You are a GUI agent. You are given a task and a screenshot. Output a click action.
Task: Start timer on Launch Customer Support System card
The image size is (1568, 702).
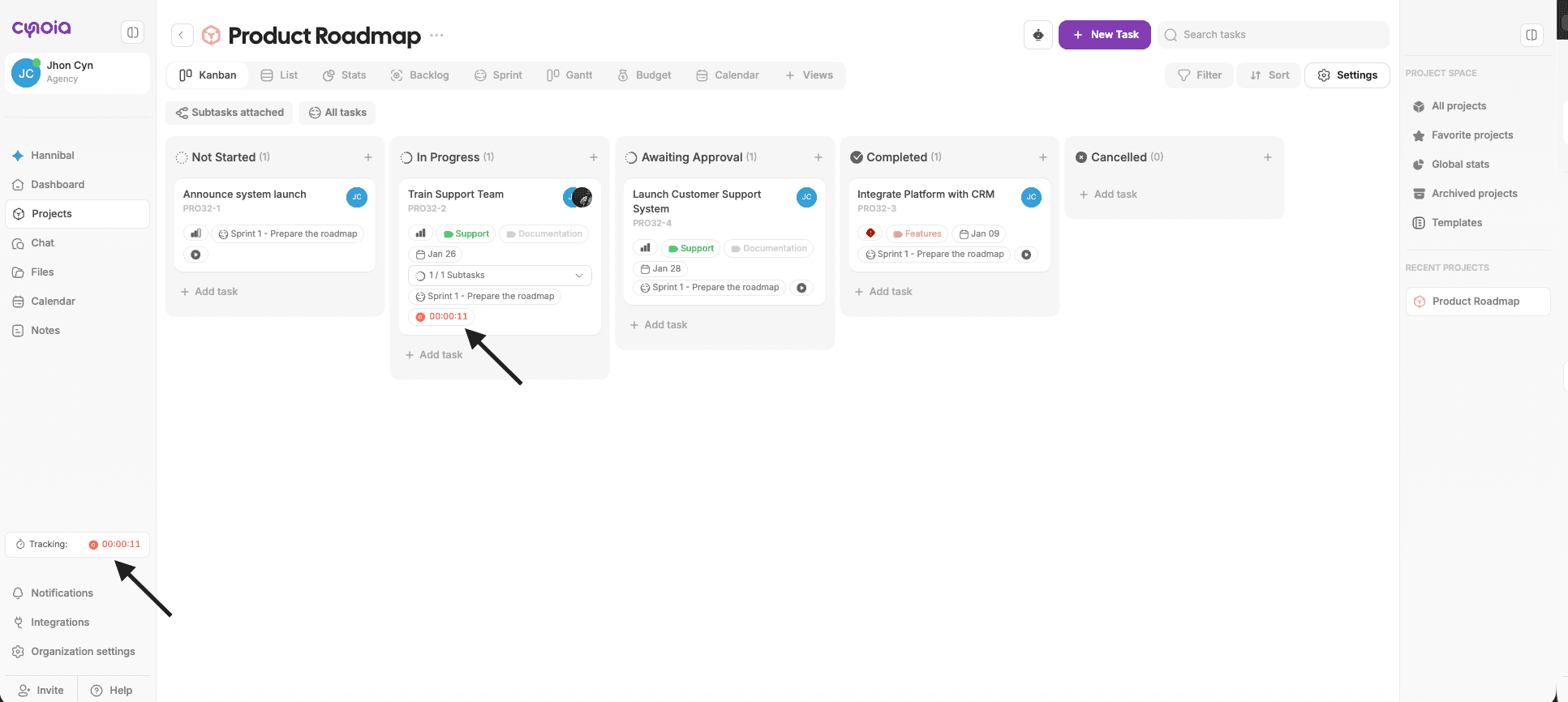tap(801, 288)
